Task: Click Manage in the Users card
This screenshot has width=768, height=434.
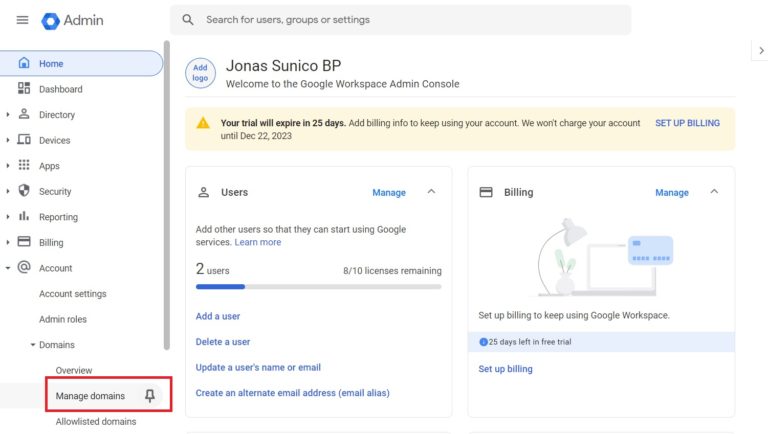Action: [389, 193]
